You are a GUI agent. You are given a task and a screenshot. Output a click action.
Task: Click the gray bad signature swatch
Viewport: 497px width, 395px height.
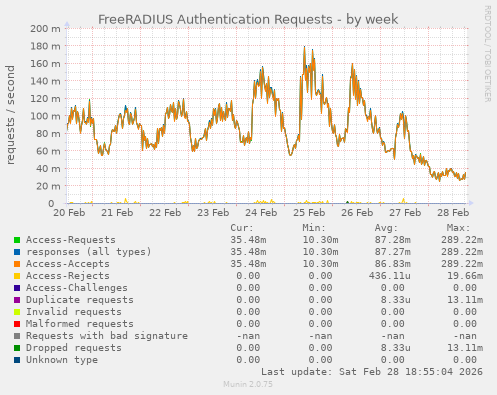(17, 336)
